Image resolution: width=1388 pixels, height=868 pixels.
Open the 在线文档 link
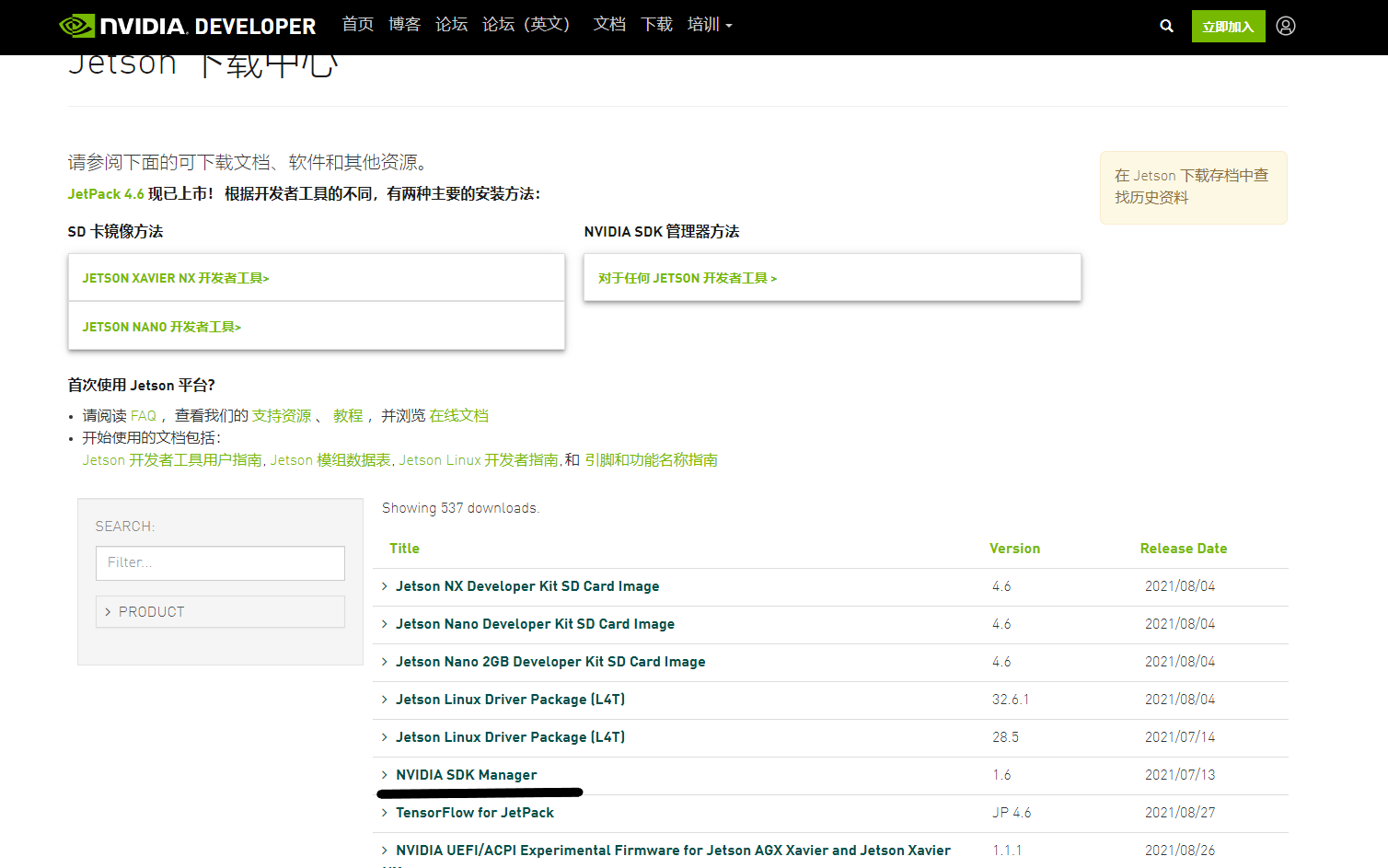458,416
